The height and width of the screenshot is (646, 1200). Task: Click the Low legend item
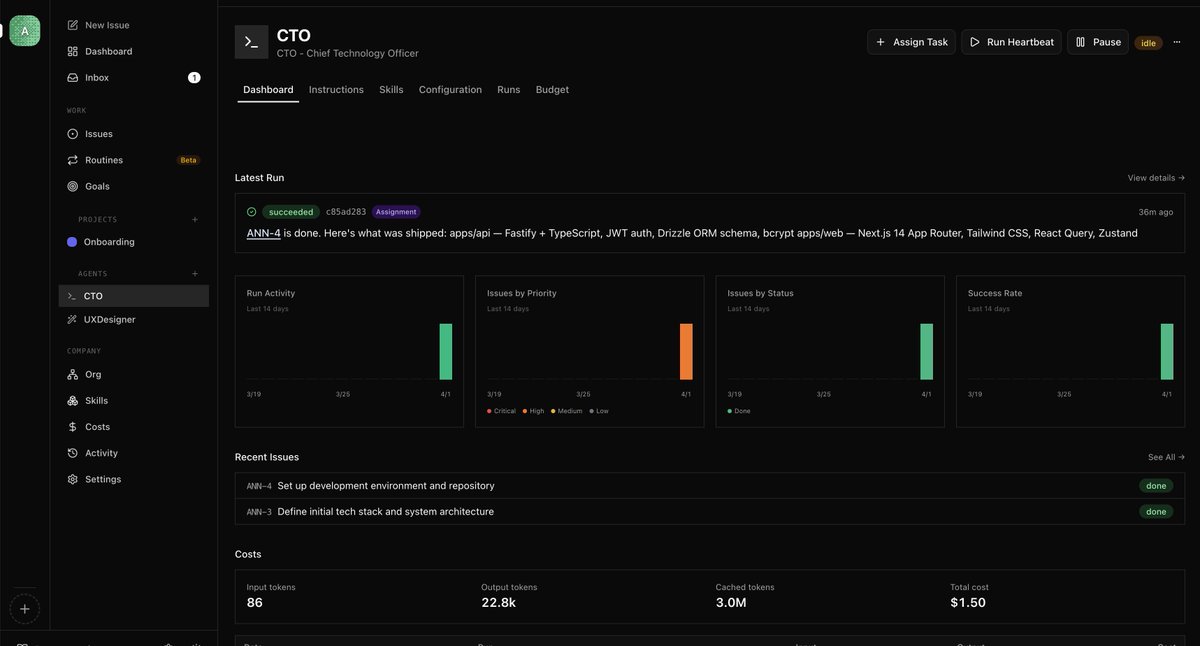599,411
